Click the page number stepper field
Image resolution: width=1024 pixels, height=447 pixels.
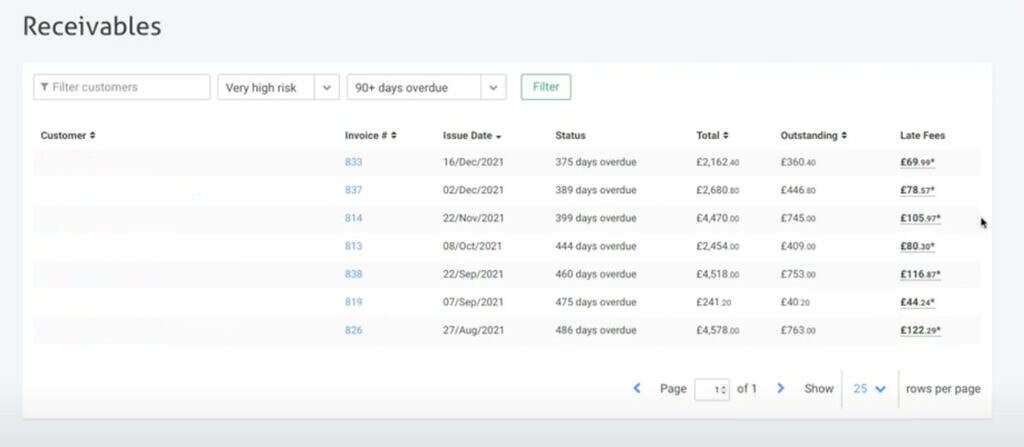tap(711, 389)
